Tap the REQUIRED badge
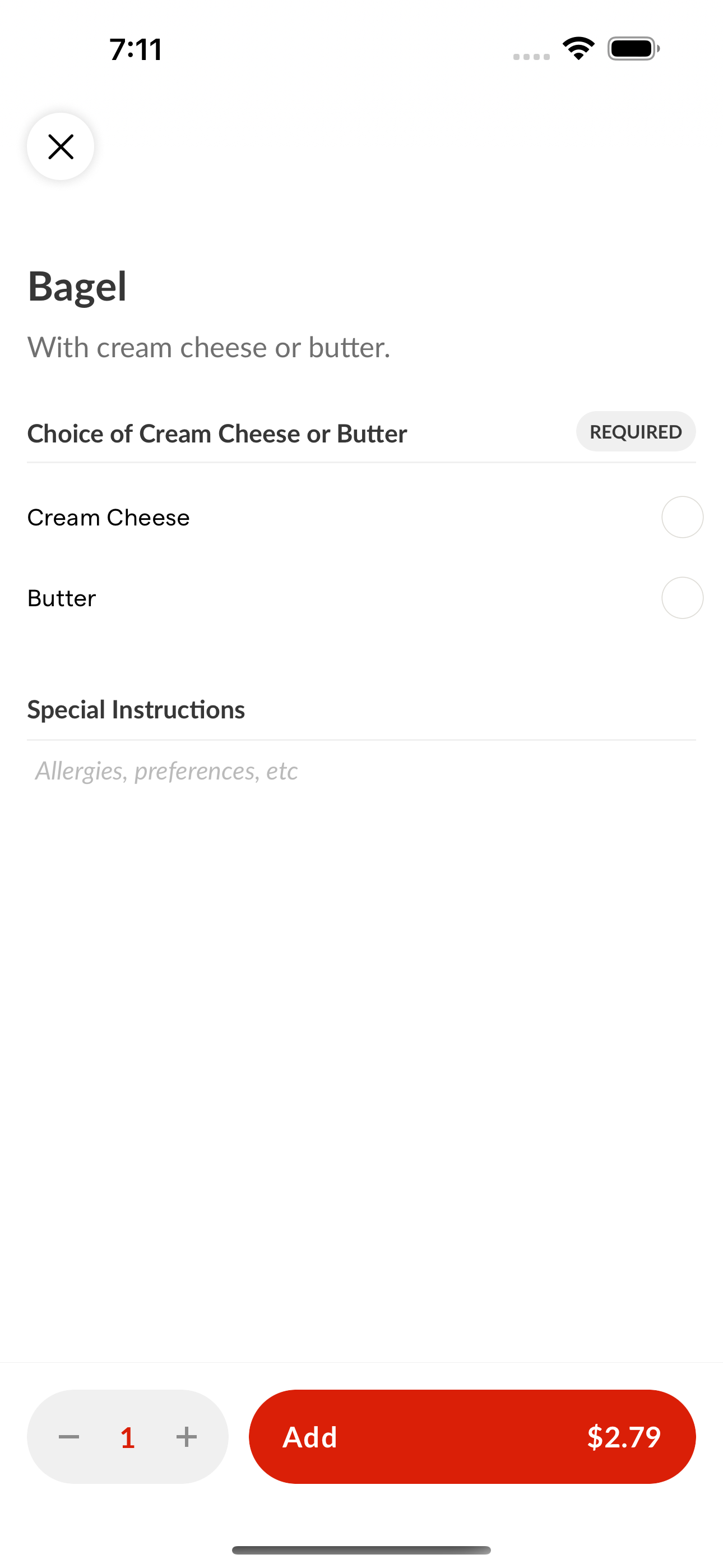 click(636, 432)
